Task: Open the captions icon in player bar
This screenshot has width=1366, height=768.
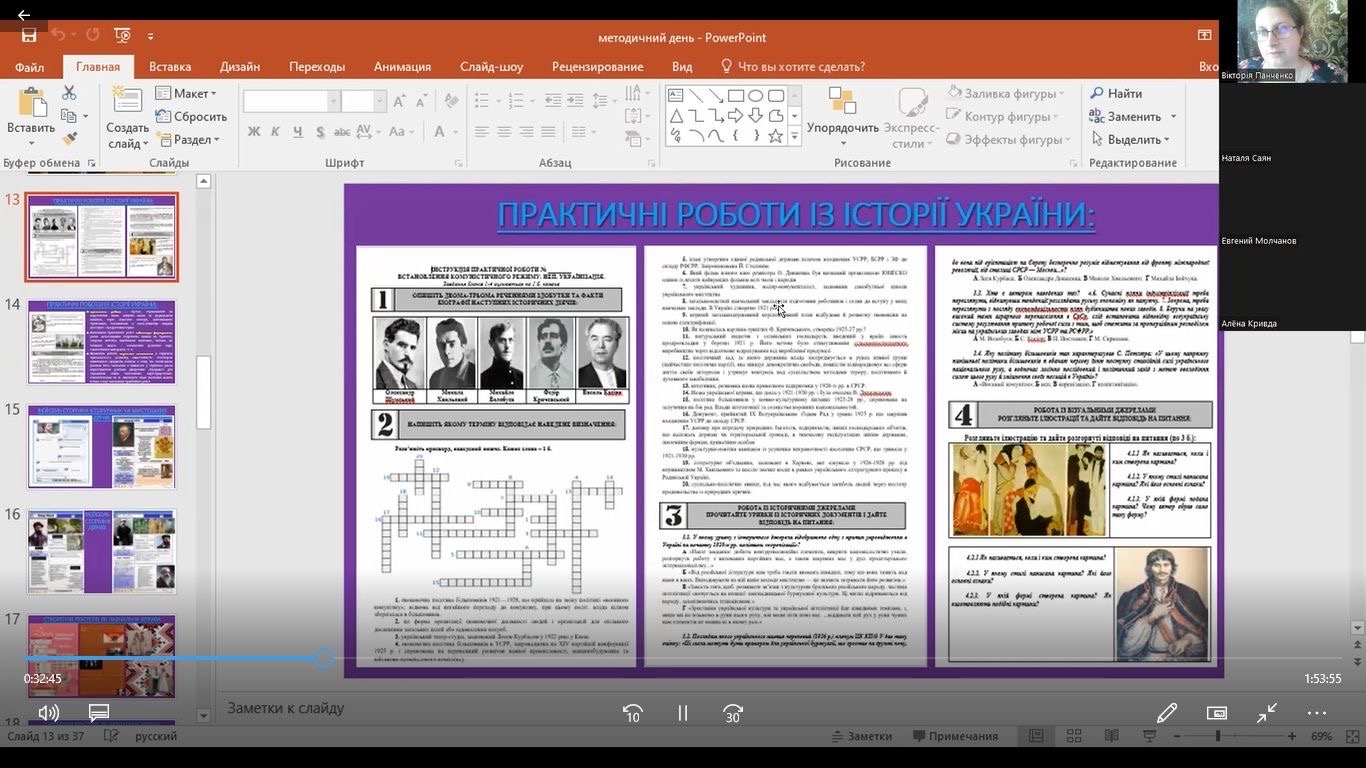Action: click(98, 713)
